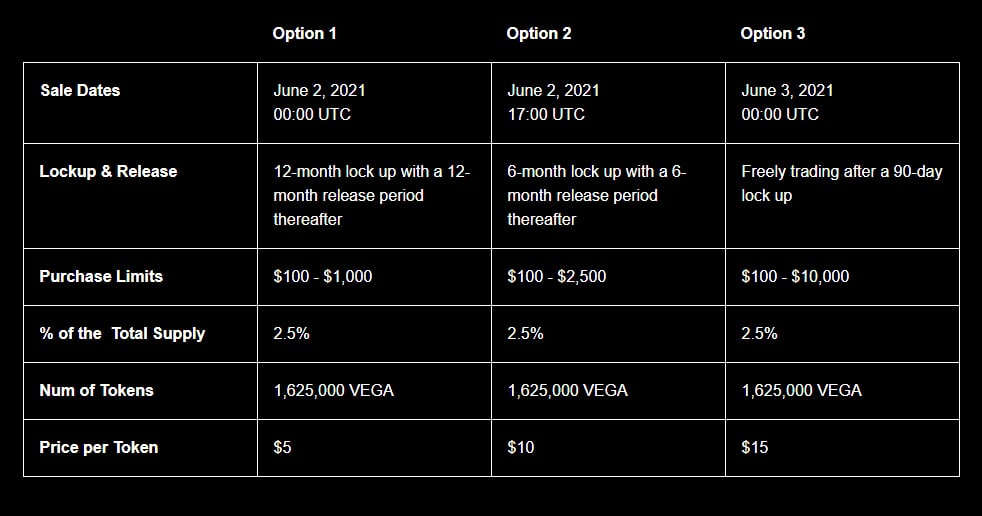Click the $100 - $2,500 purchase limit
The height and width of the screenshot is (516, 982).
(557, 276)
